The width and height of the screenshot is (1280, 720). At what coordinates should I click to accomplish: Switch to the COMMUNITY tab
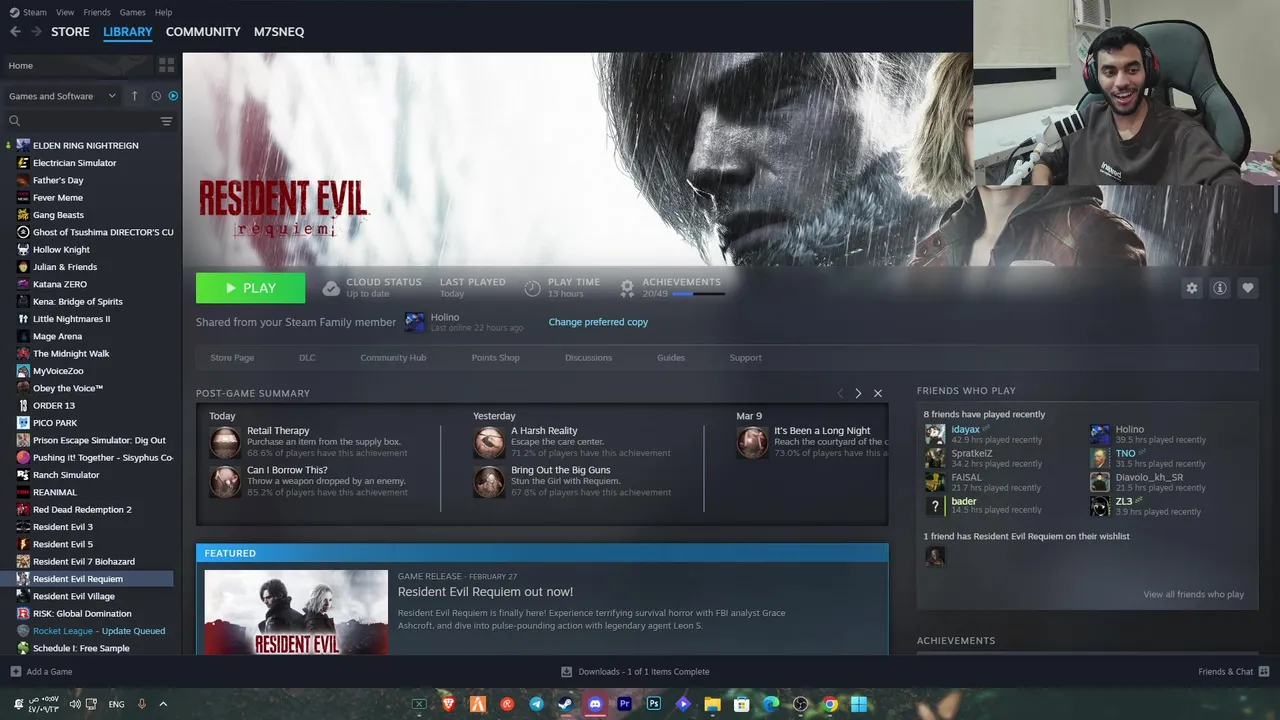pyautogui.click(x=203, y=32)
